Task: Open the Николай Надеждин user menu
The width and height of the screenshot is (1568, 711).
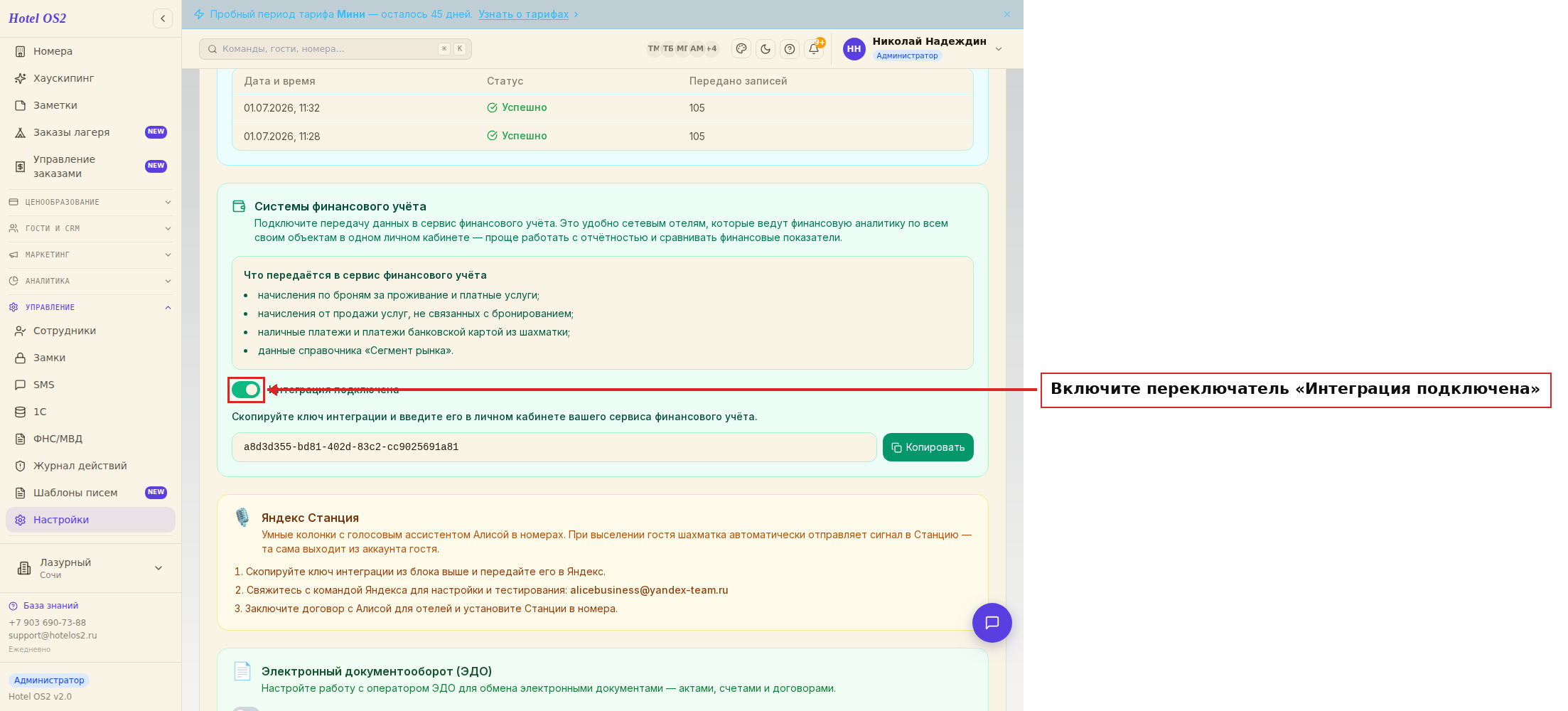Action: tap(923, 49)
